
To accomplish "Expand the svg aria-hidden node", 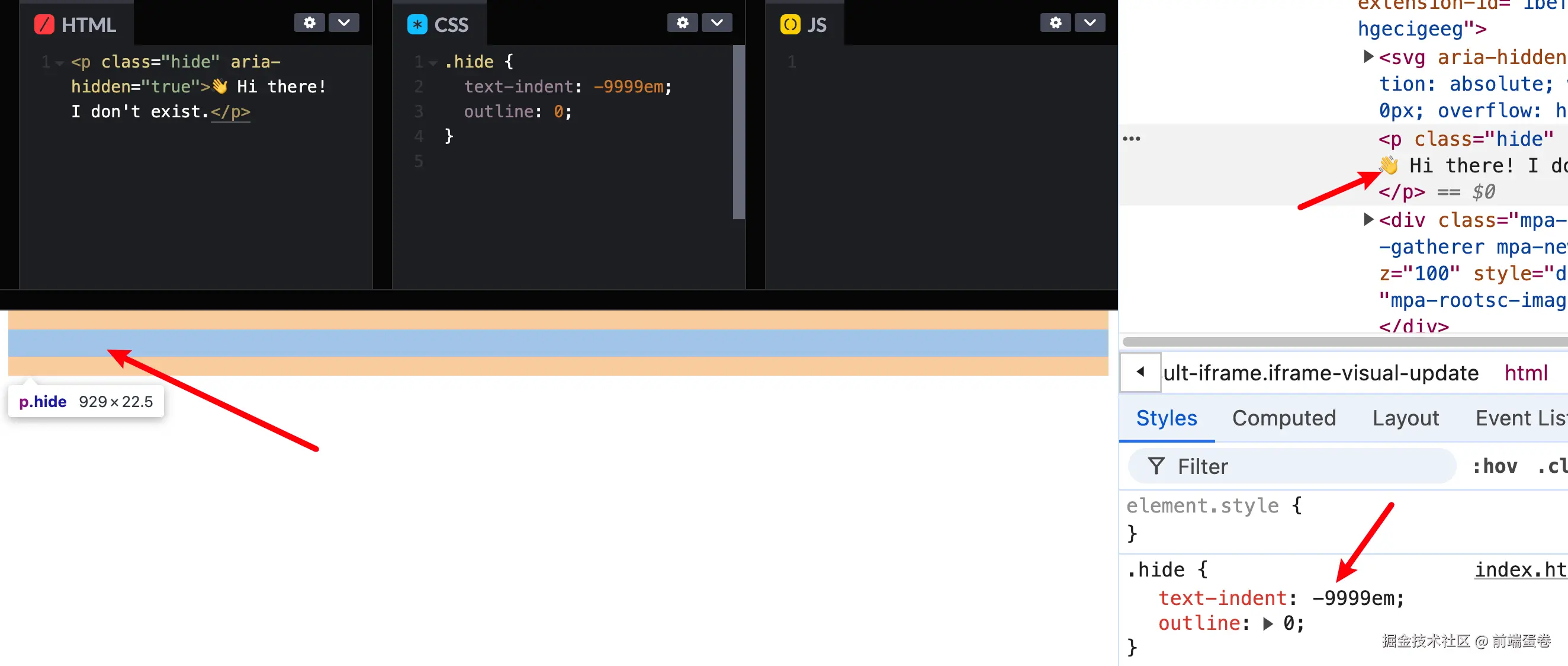I will click(x=1368, y=57).
